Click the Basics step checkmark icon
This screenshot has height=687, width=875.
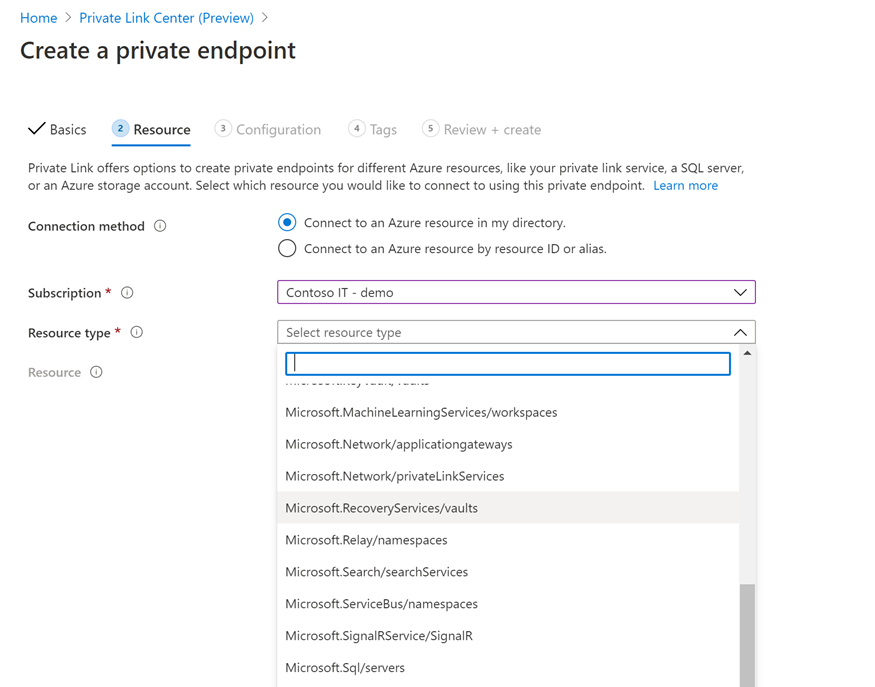tap(37, 129)
